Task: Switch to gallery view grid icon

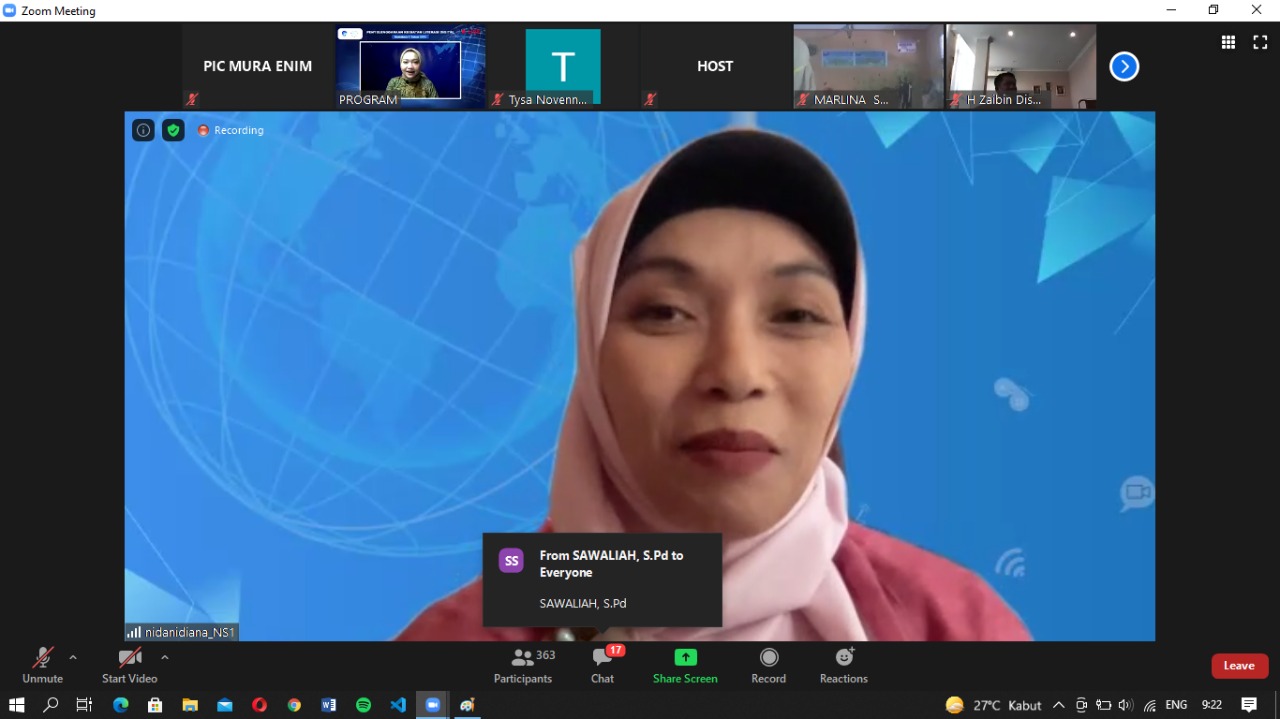Action: pos(1228,42)
